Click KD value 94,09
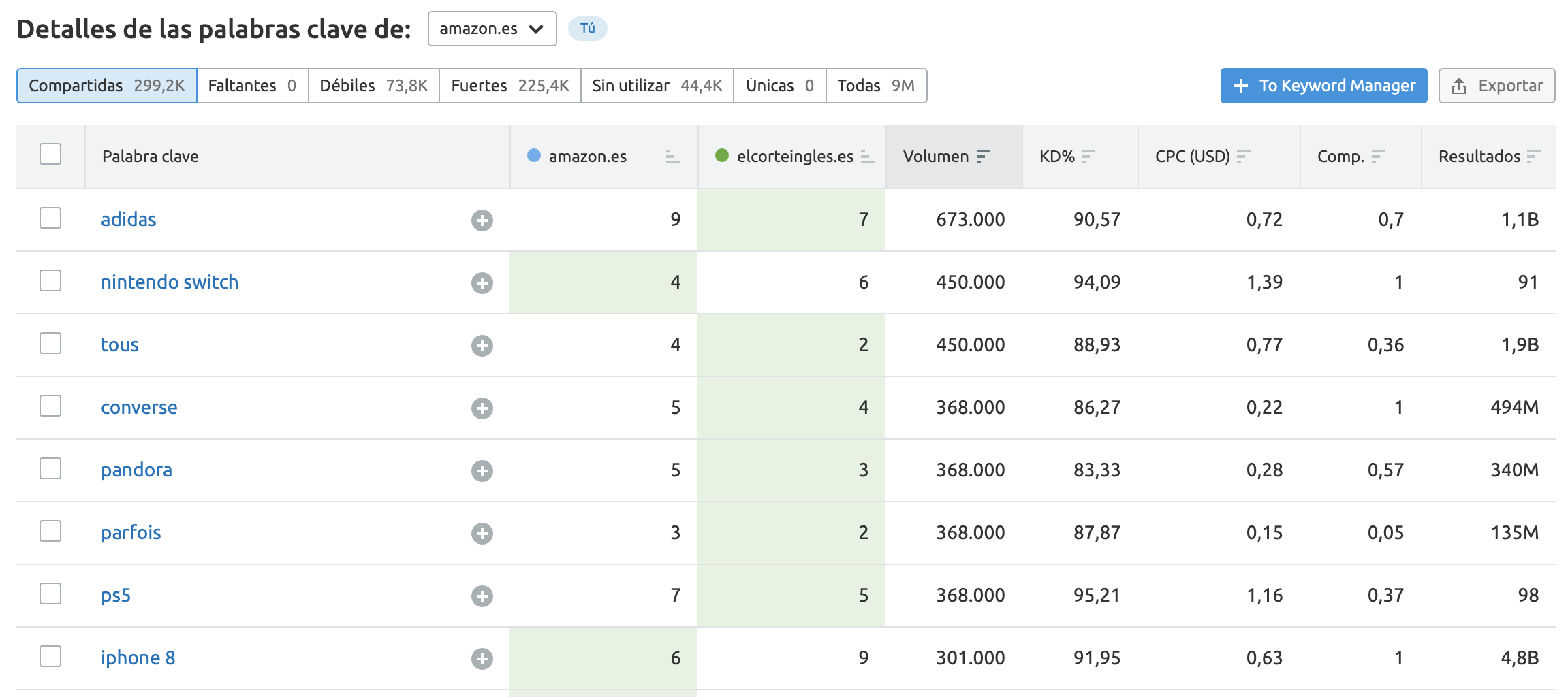Image resolution: width=1568 pixels, height=697 pixels. [1097, 282]
